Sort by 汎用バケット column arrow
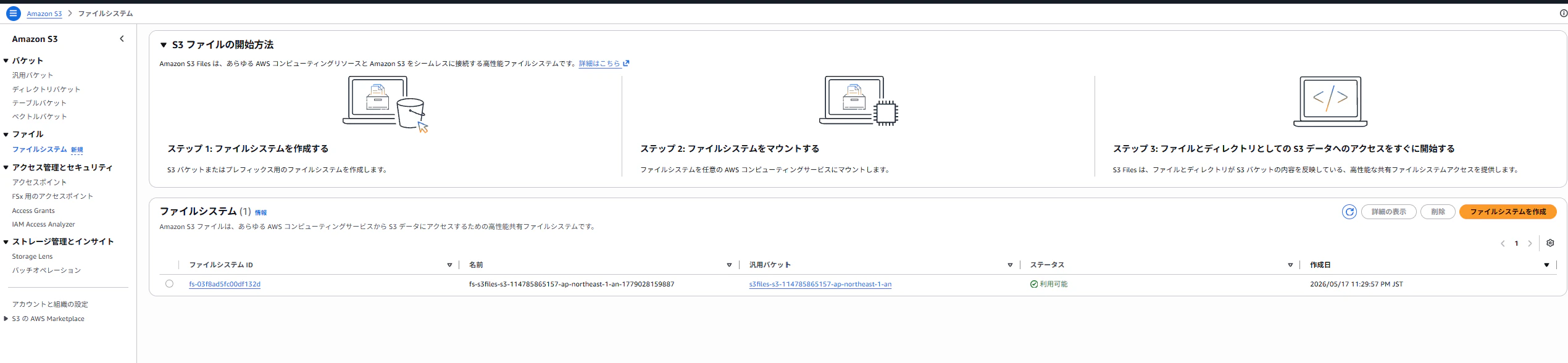This screenshot has width=1568, height=363. 1010,265
